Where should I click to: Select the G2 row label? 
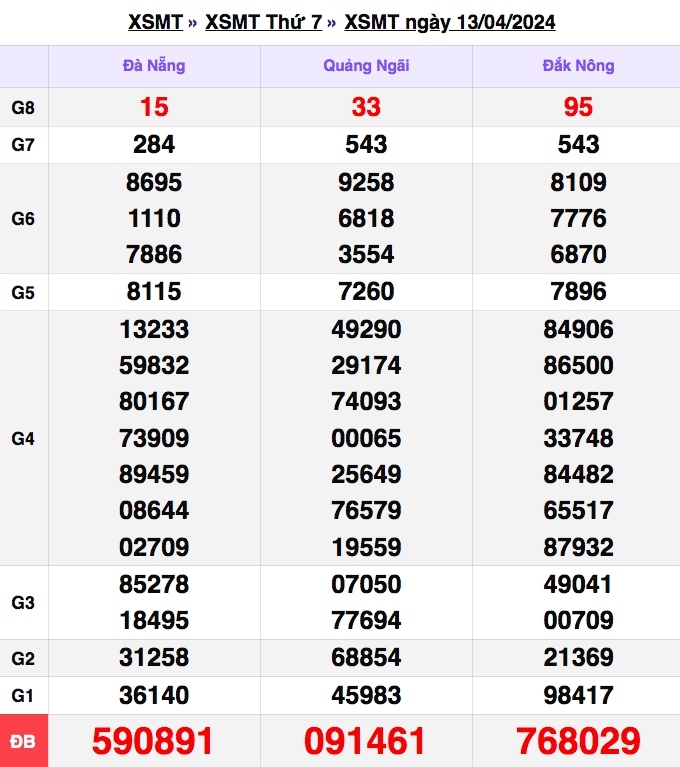click(23, 658)
